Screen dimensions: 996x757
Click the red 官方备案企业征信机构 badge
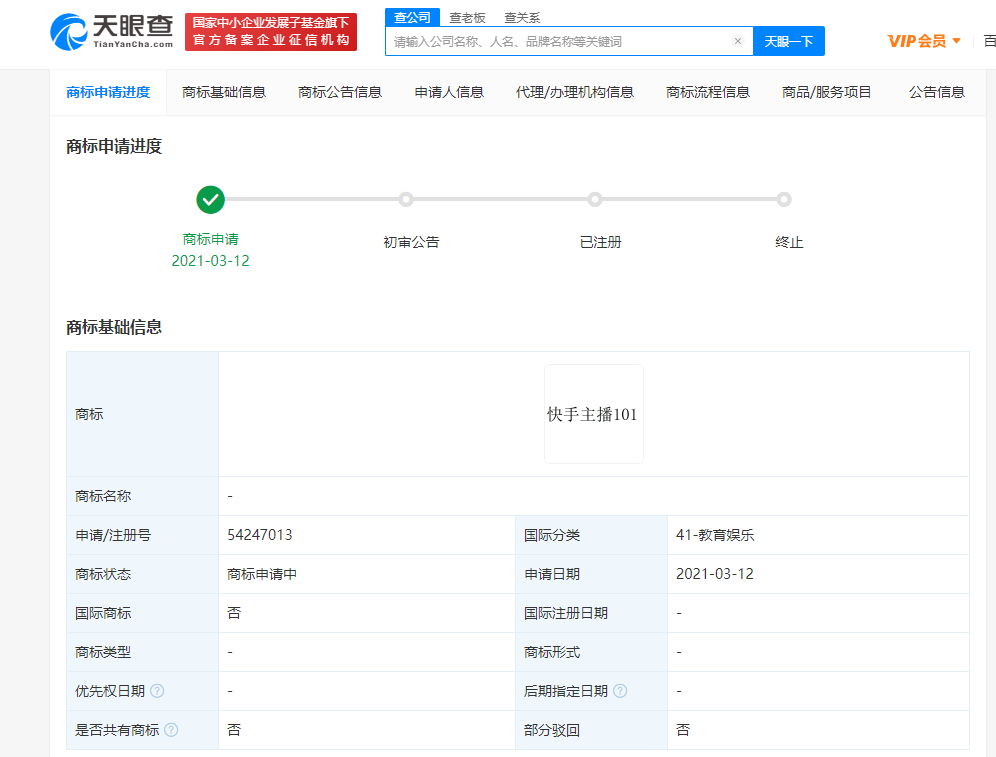tap(271, 32)
